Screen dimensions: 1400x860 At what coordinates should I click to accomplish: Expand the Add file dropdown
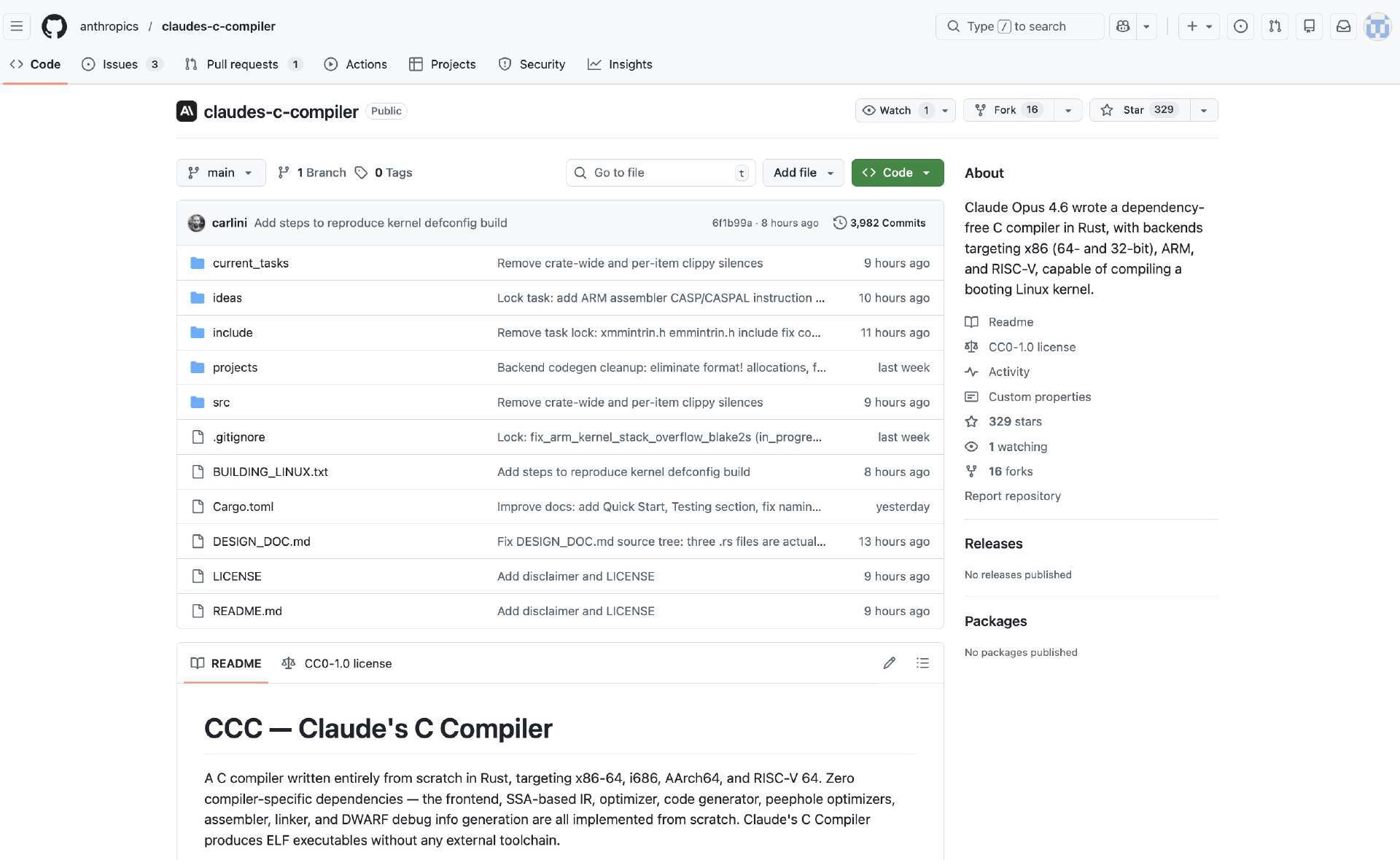tap(803, 173)
